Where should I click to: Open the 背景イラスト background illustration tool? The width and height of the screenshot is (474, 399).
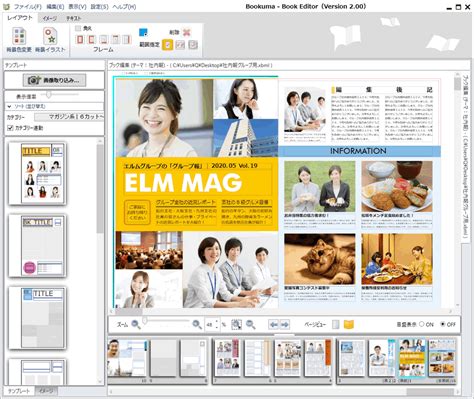50,40
